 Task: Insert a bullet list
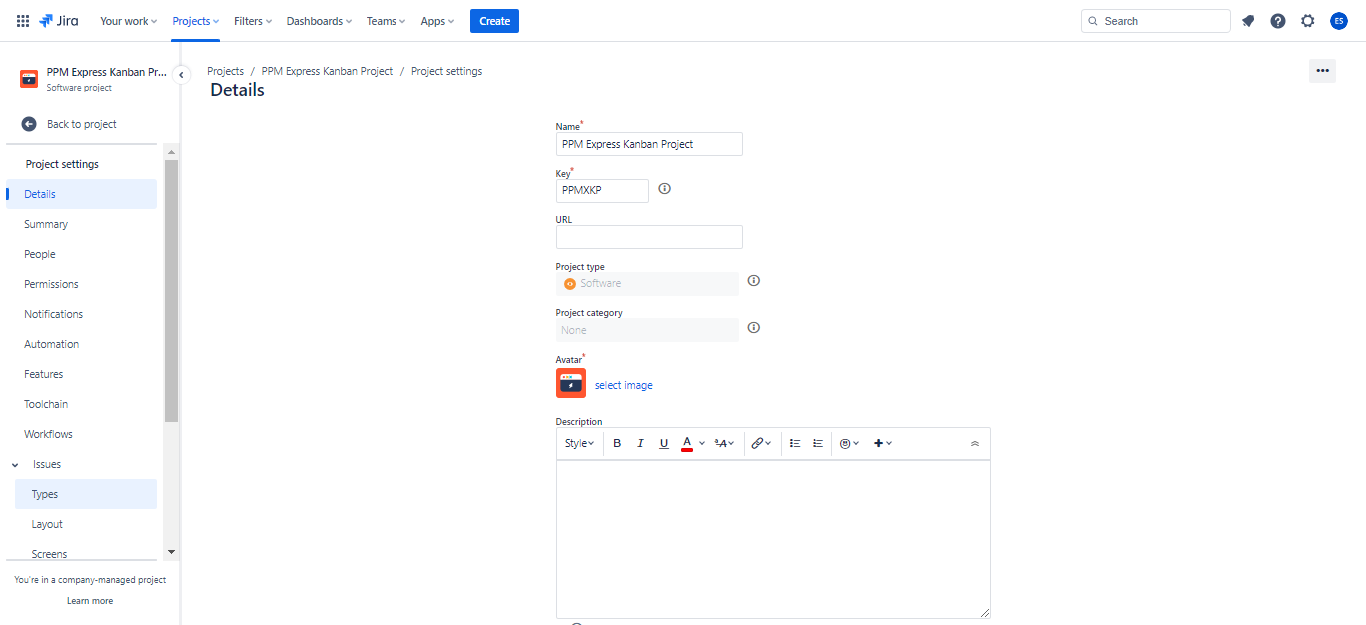[795, 443]
